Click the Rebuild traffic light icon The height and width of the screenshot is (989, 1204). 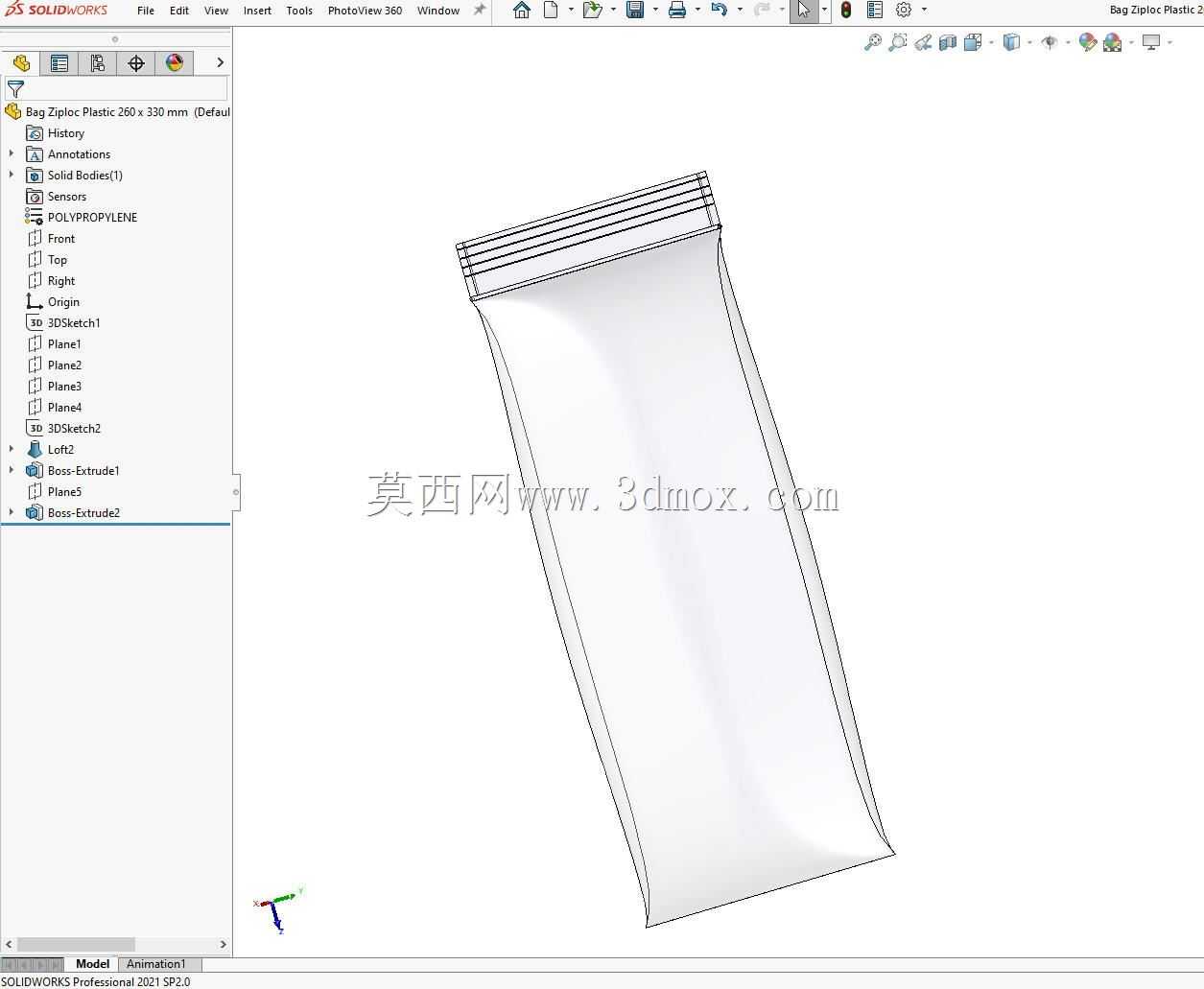(x=846, y=11)
